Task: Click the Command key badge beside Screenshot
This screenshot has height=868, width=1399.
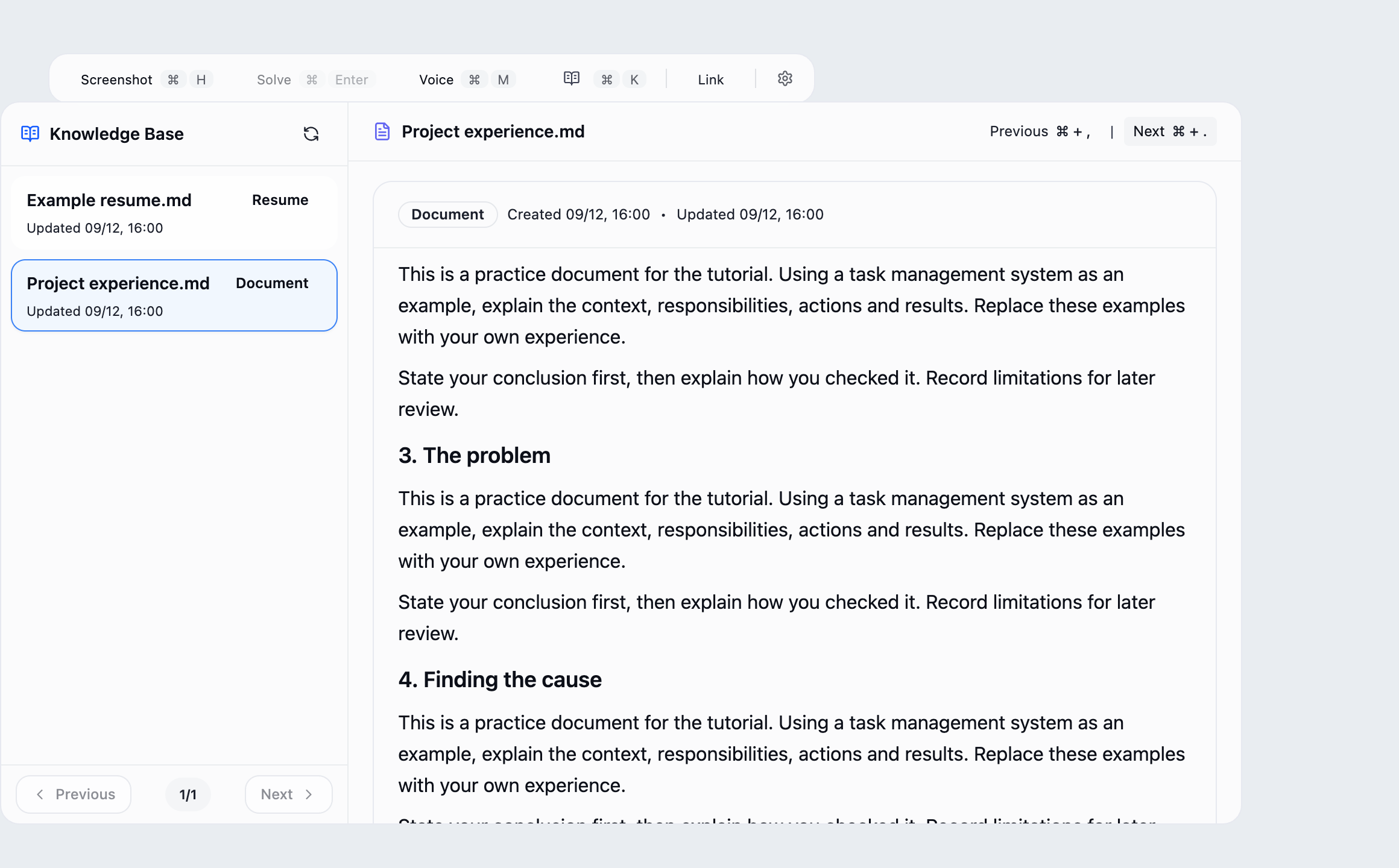Action: tap(173, 80)
